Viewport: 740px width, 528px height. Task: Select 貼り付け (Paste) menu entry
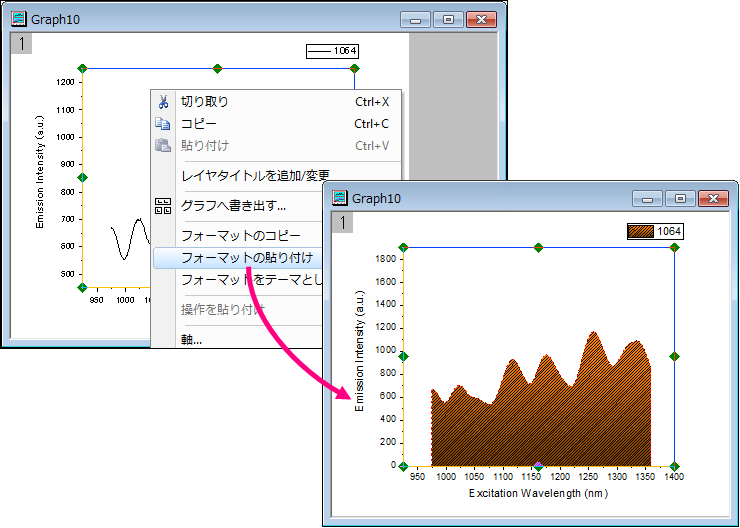(x=205, y=145)
